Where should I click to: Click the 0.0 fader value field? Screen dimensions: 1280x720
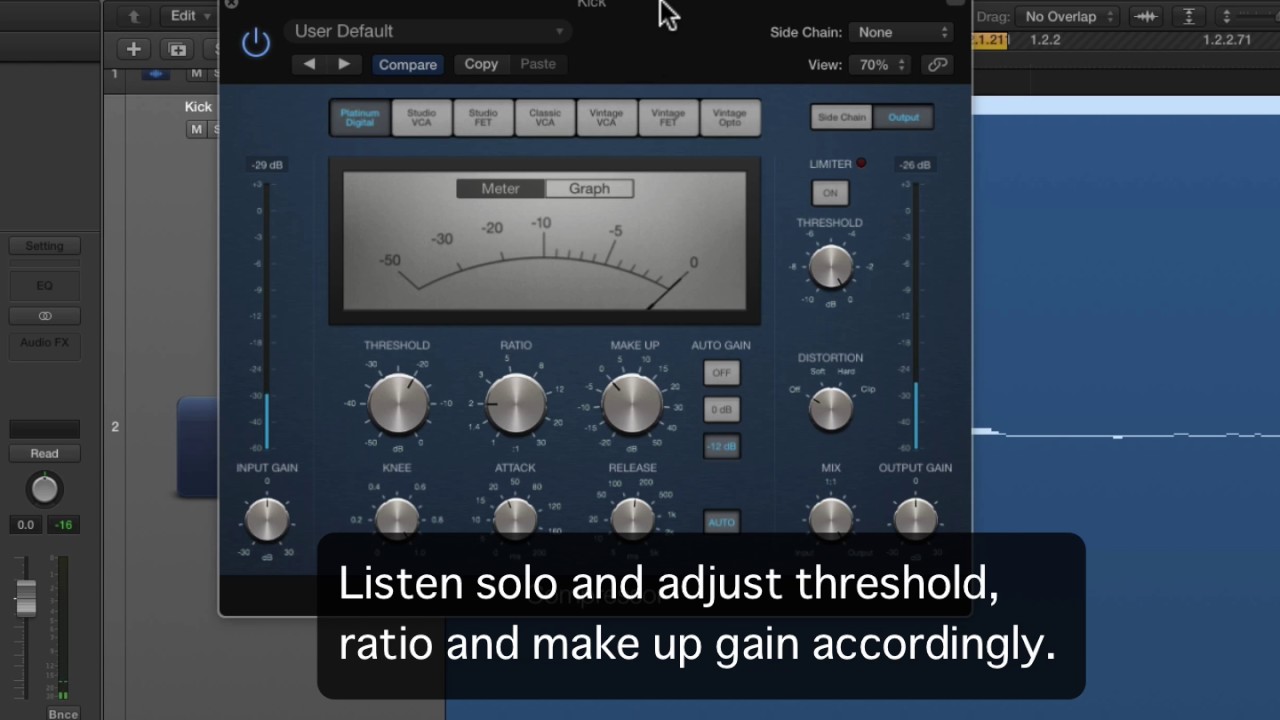25,525
